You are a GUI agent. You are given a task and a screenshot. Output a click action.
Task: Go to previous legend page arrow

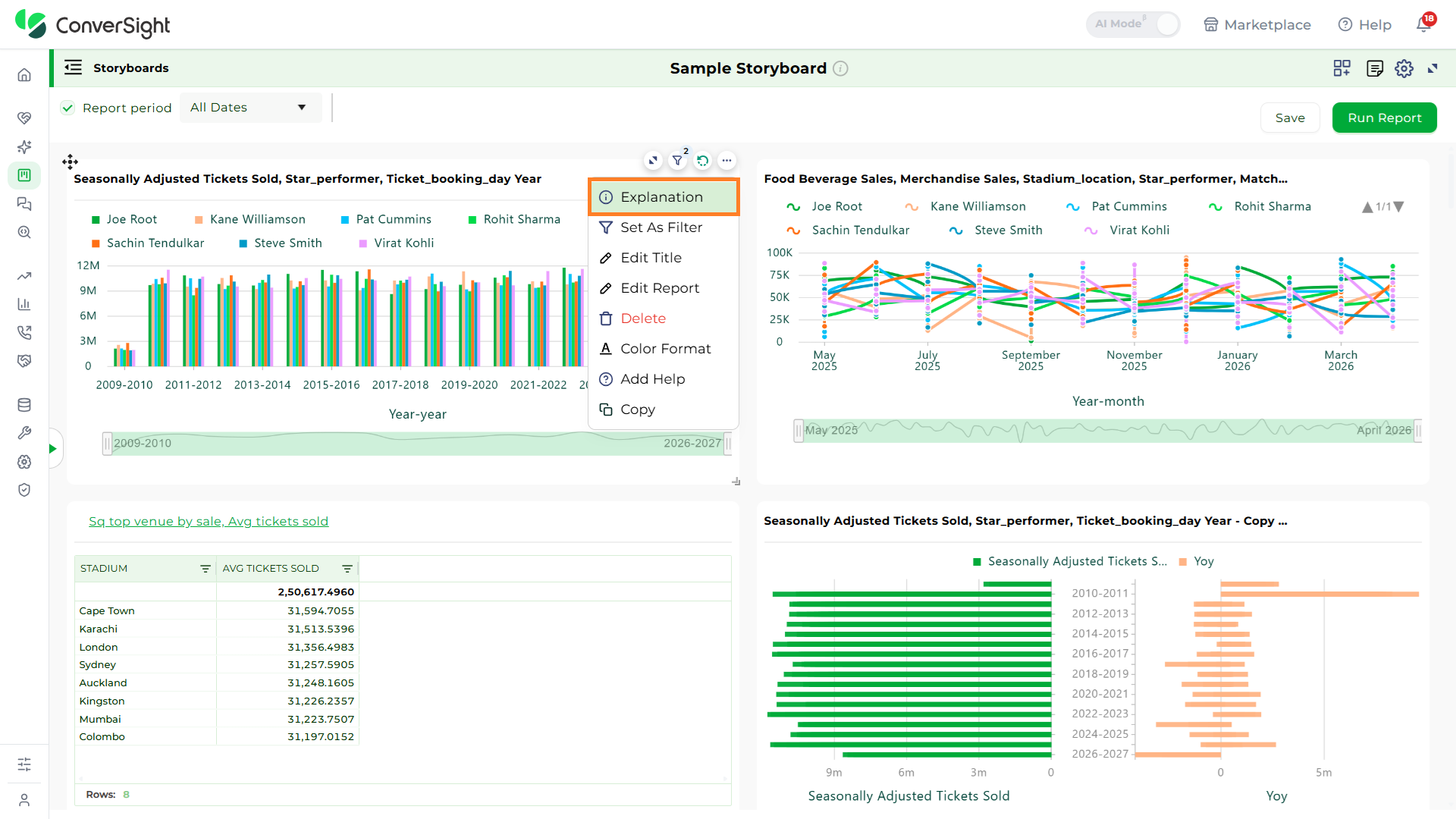(x=1367, y=206)
